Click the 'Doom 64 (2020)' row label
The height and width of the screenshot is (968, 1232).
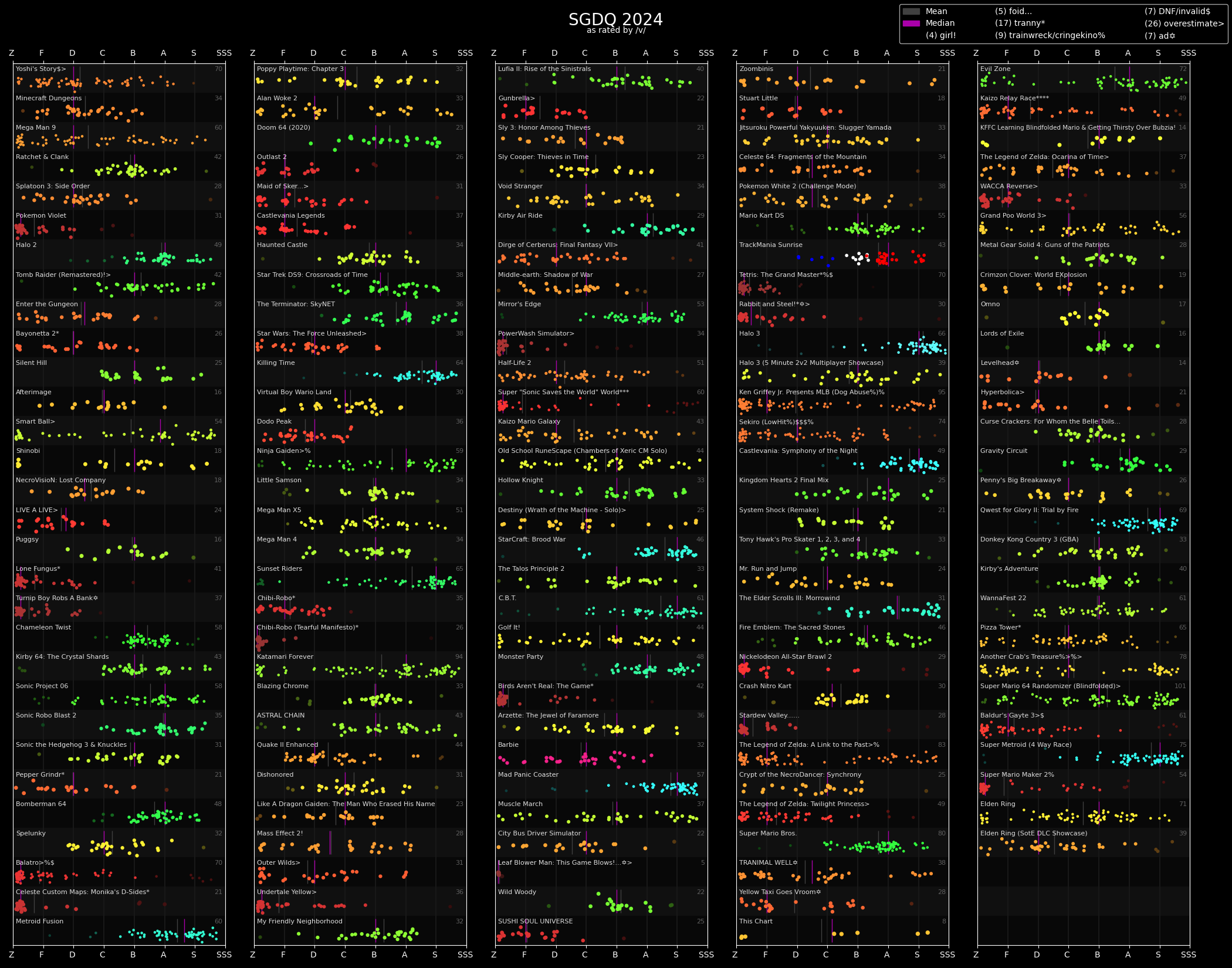click(283, 127)
